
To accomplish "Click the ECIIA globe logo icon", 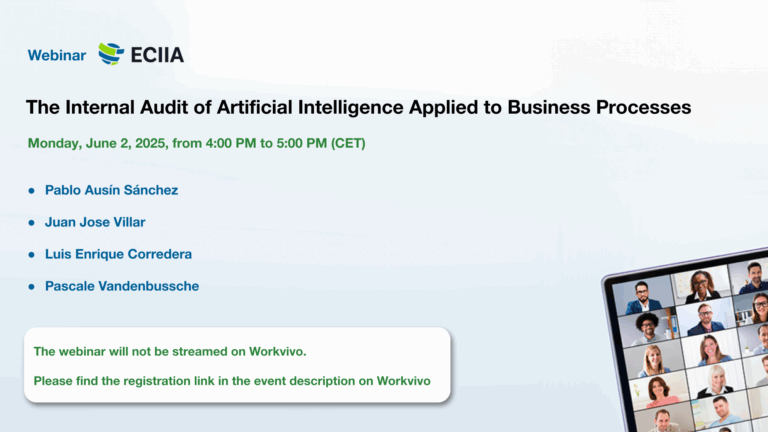I will 111,53.
